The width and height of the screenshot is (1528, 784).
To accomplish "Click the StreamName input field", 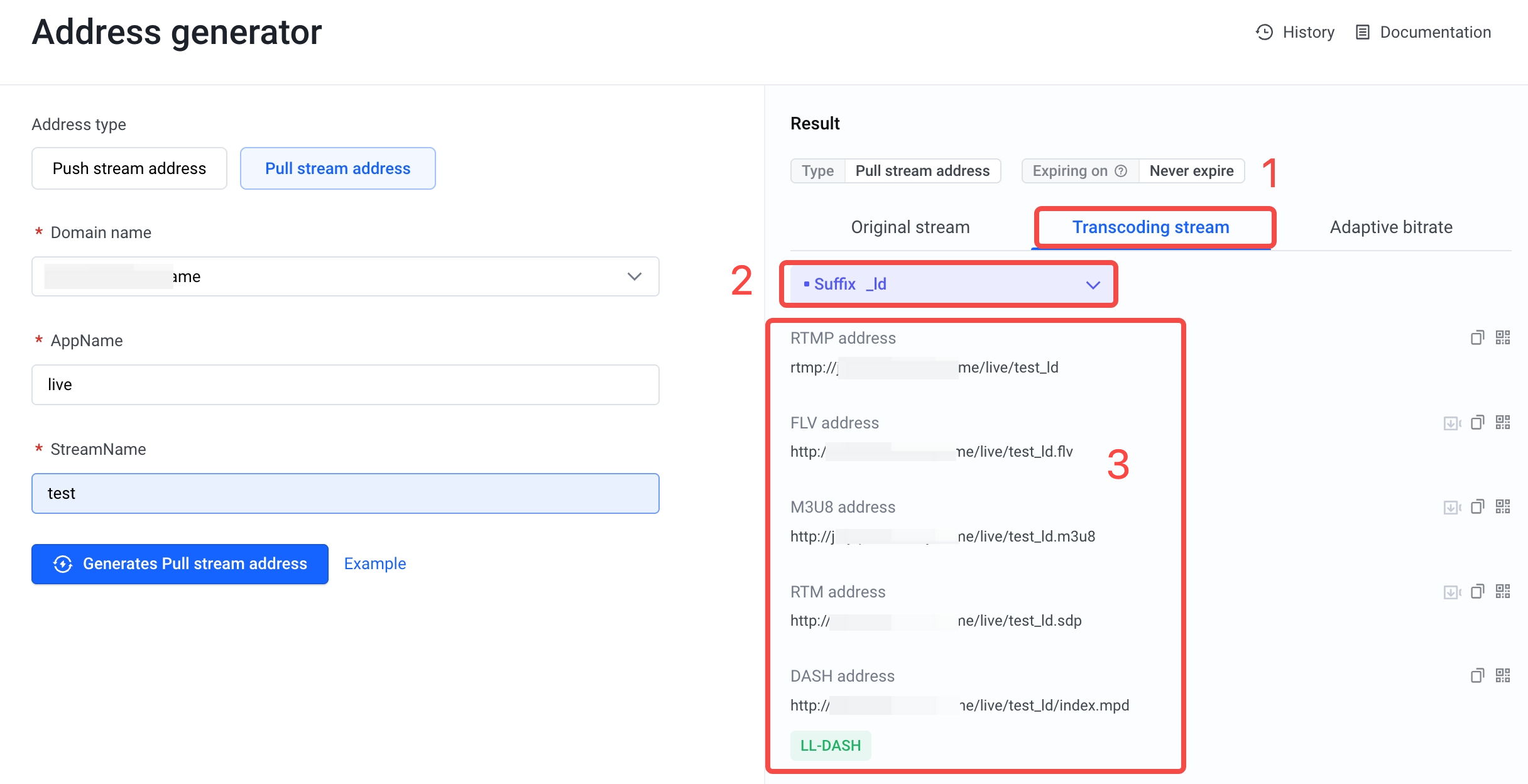I will click(345, 493).
